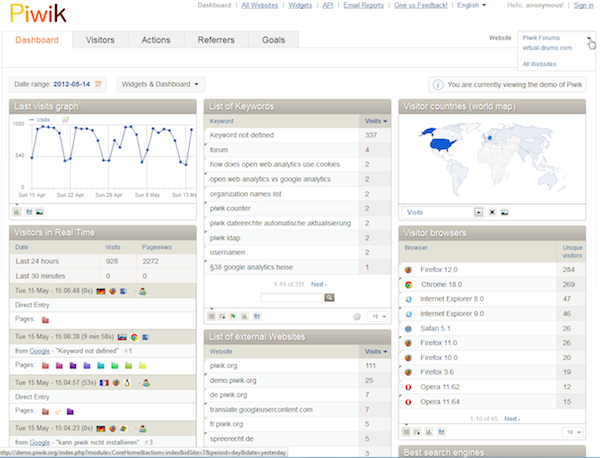600x458 pixels.
Task: Open the gear settings in the List of Keywords footer
Action: tap(357, 316)
